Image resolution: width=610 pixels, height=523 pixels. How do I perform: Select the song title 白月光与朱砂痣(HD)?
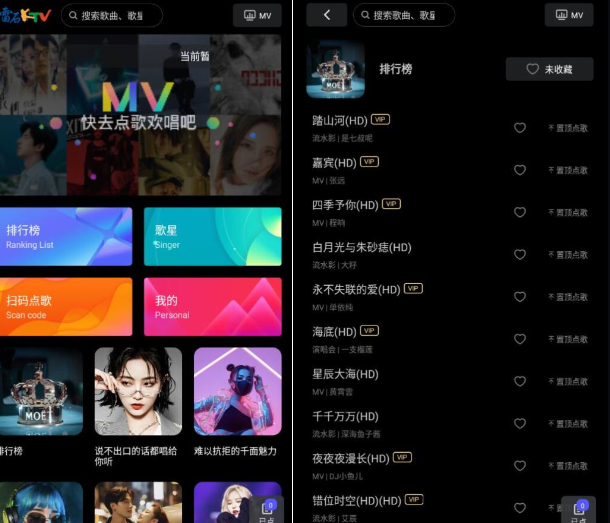362,247
